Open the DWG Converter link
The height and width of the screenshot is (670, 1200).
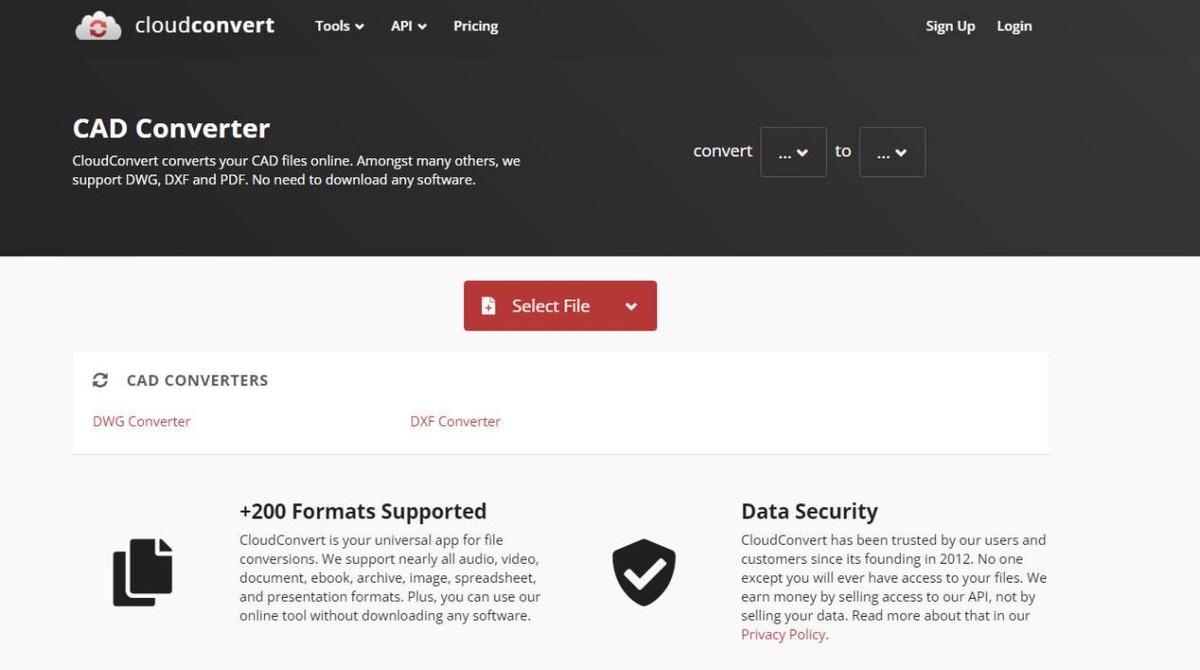[141, 421]
